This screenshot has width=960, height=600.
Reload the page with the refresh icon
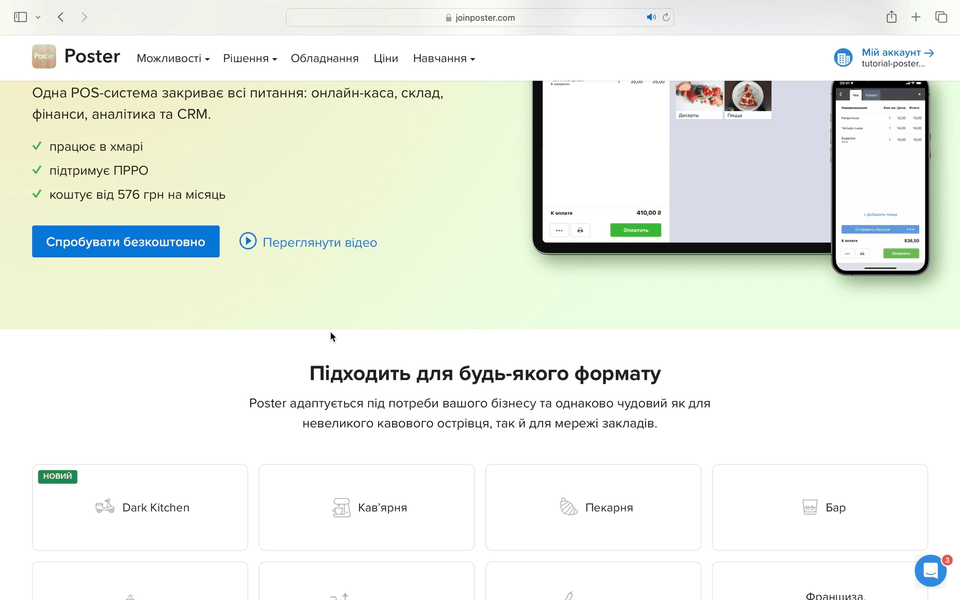coord(666,17)
